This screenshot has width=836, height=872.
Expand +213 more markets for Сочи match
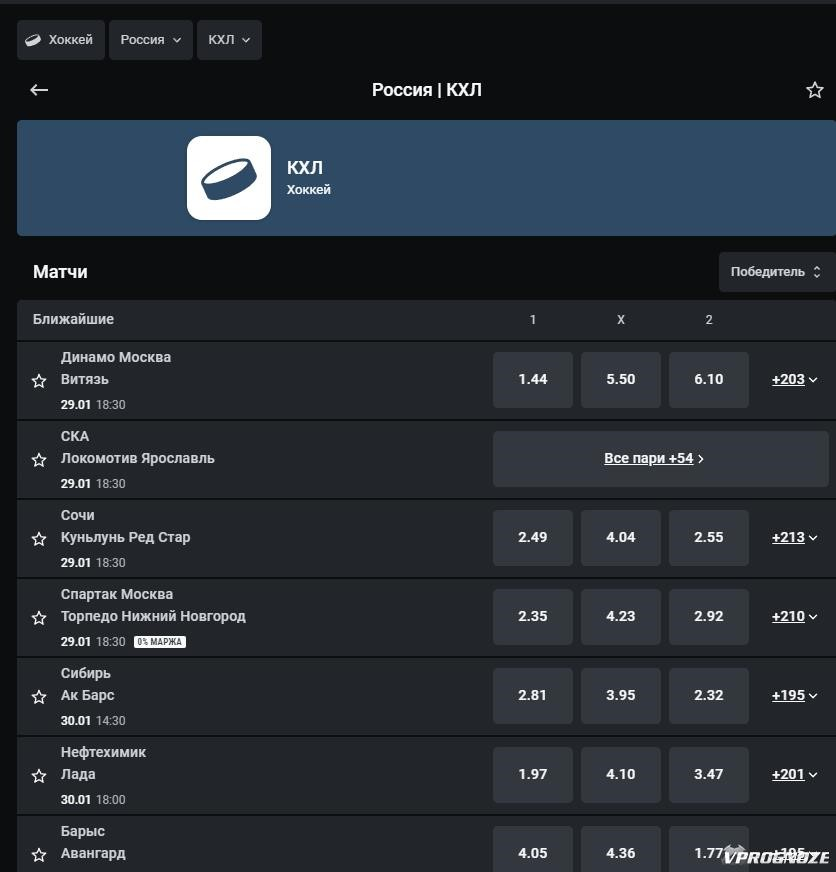click(x=794, y=538)
